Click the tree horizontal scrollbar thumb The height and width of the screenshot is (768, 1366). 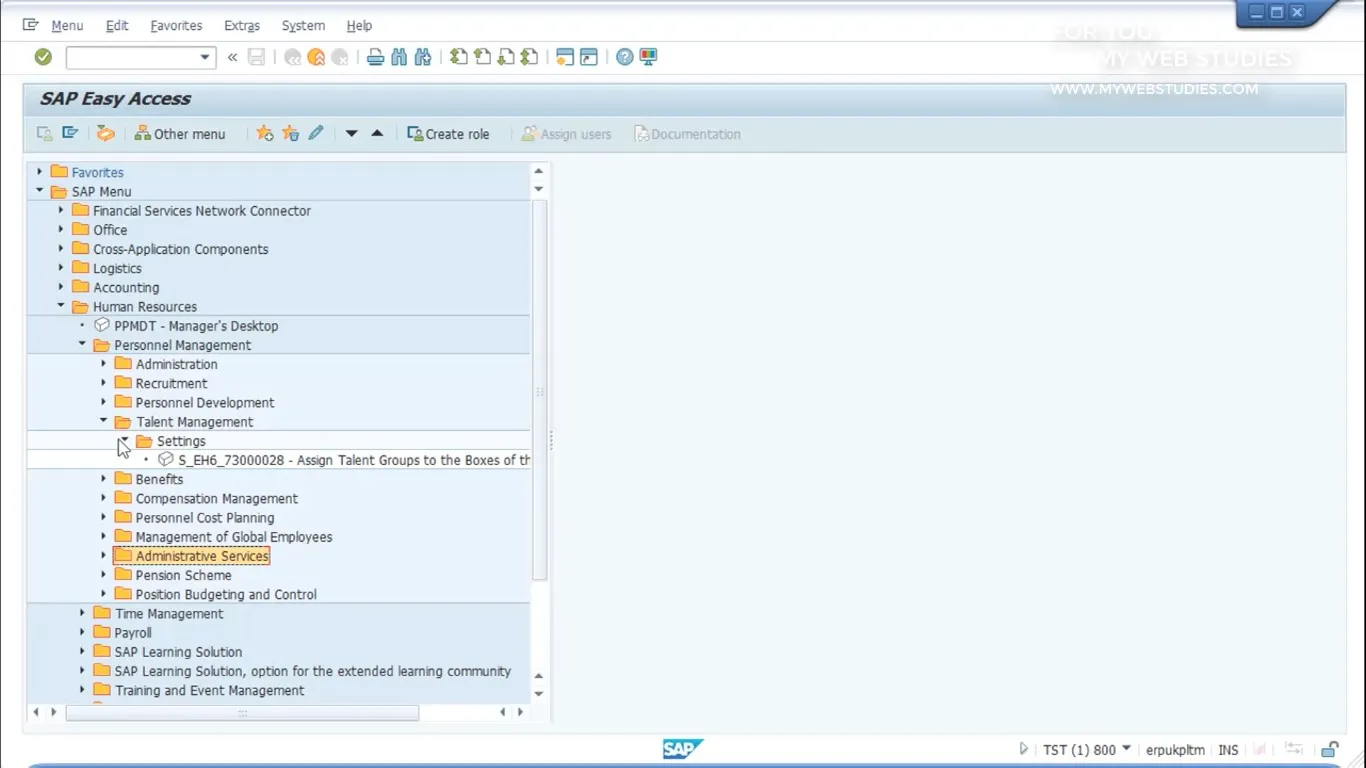[242, 713]
